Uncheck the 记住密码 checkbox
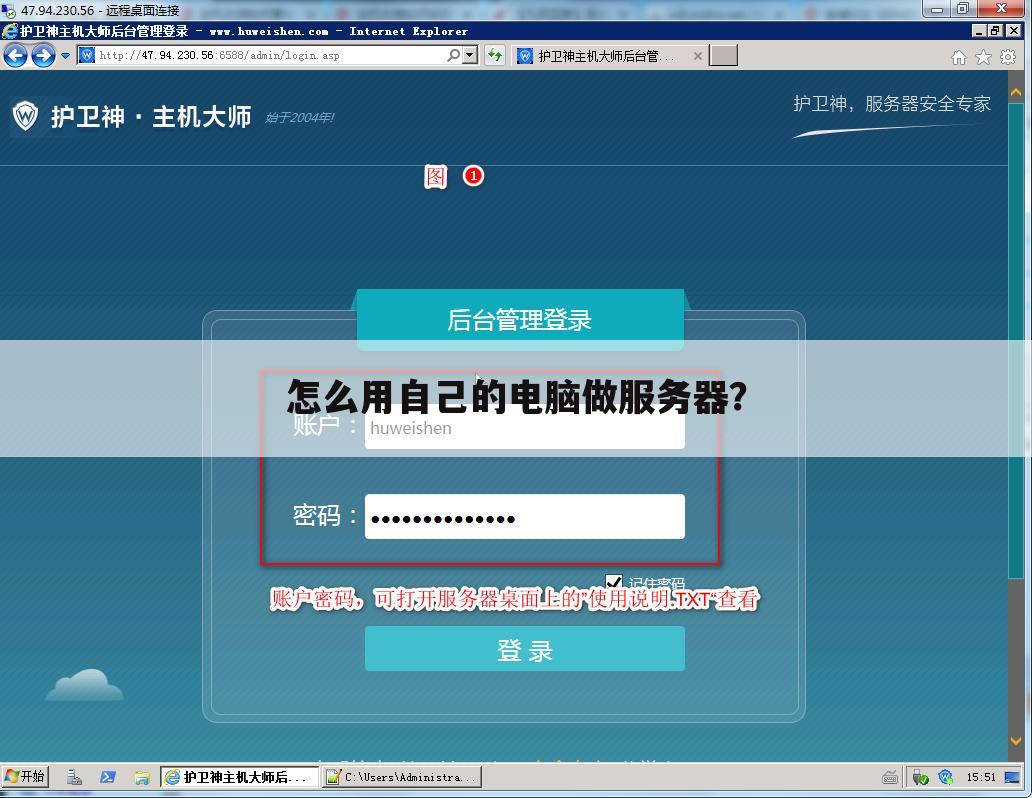The image size is (1032, 798). click(x=613, y=581)
